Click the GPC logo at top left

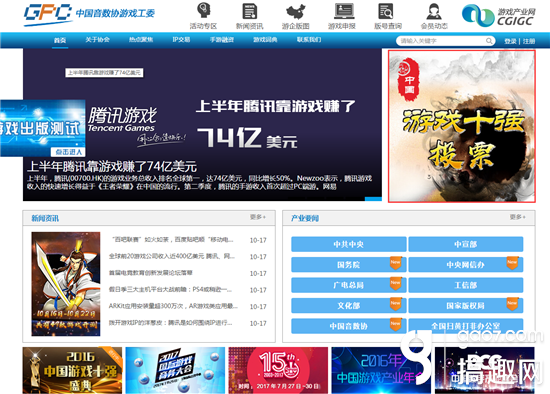[89, 14]
